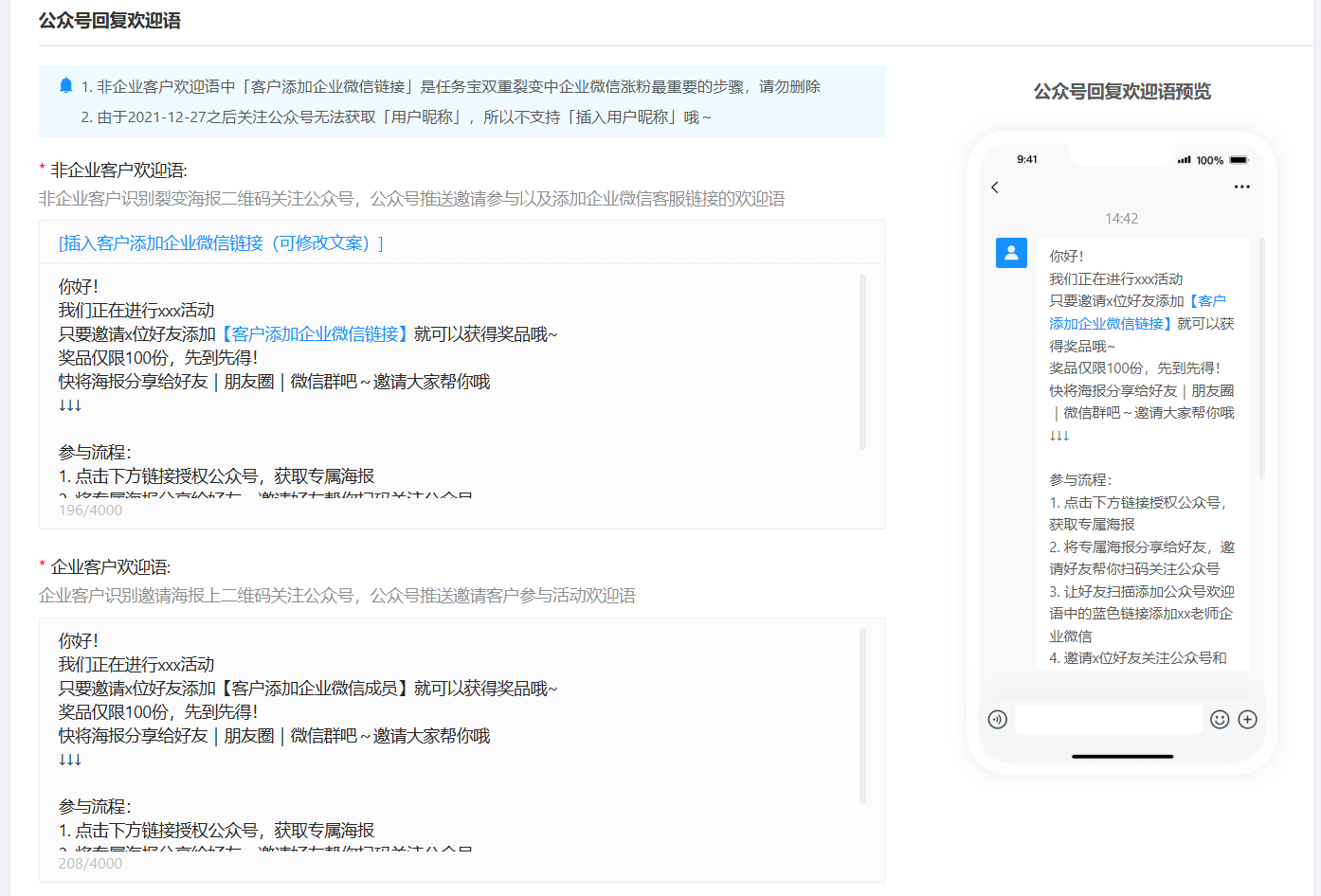Click the 196/4000 character counter
This screenshot has width=1321, height=896.
point(90,511)
